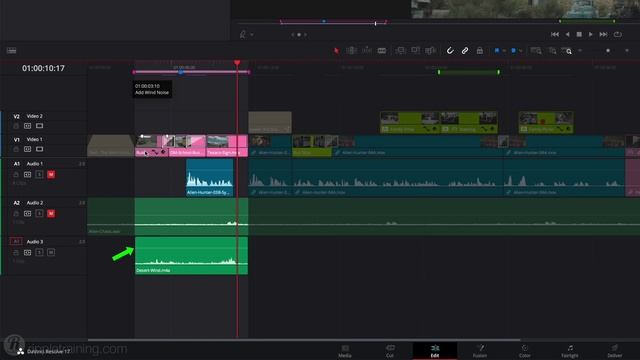This screenshot has height=360, width=640.
Task: Solo the Audio 1 track
Action: coord(39,174)
